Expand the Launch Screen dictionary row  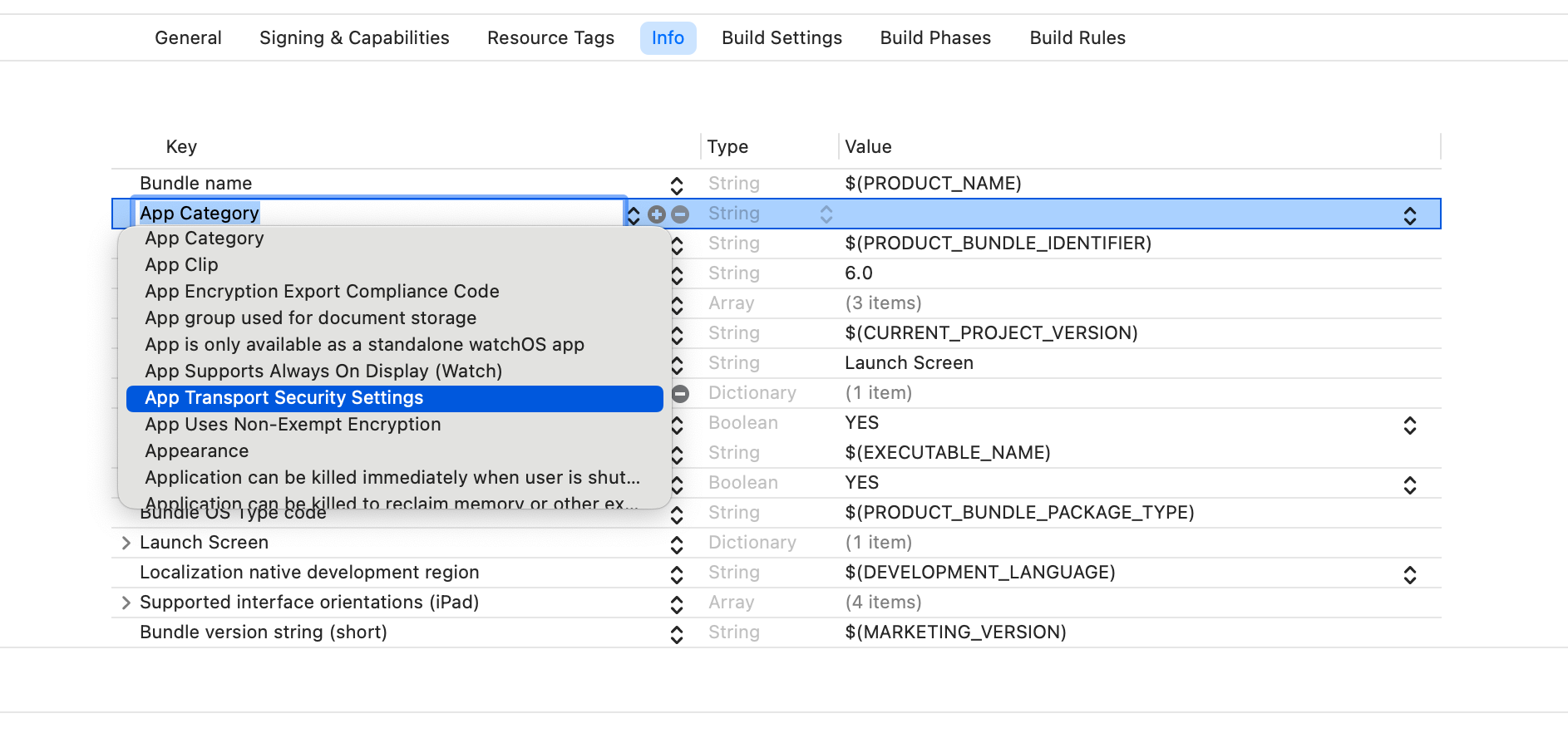[x=126, y=543]
